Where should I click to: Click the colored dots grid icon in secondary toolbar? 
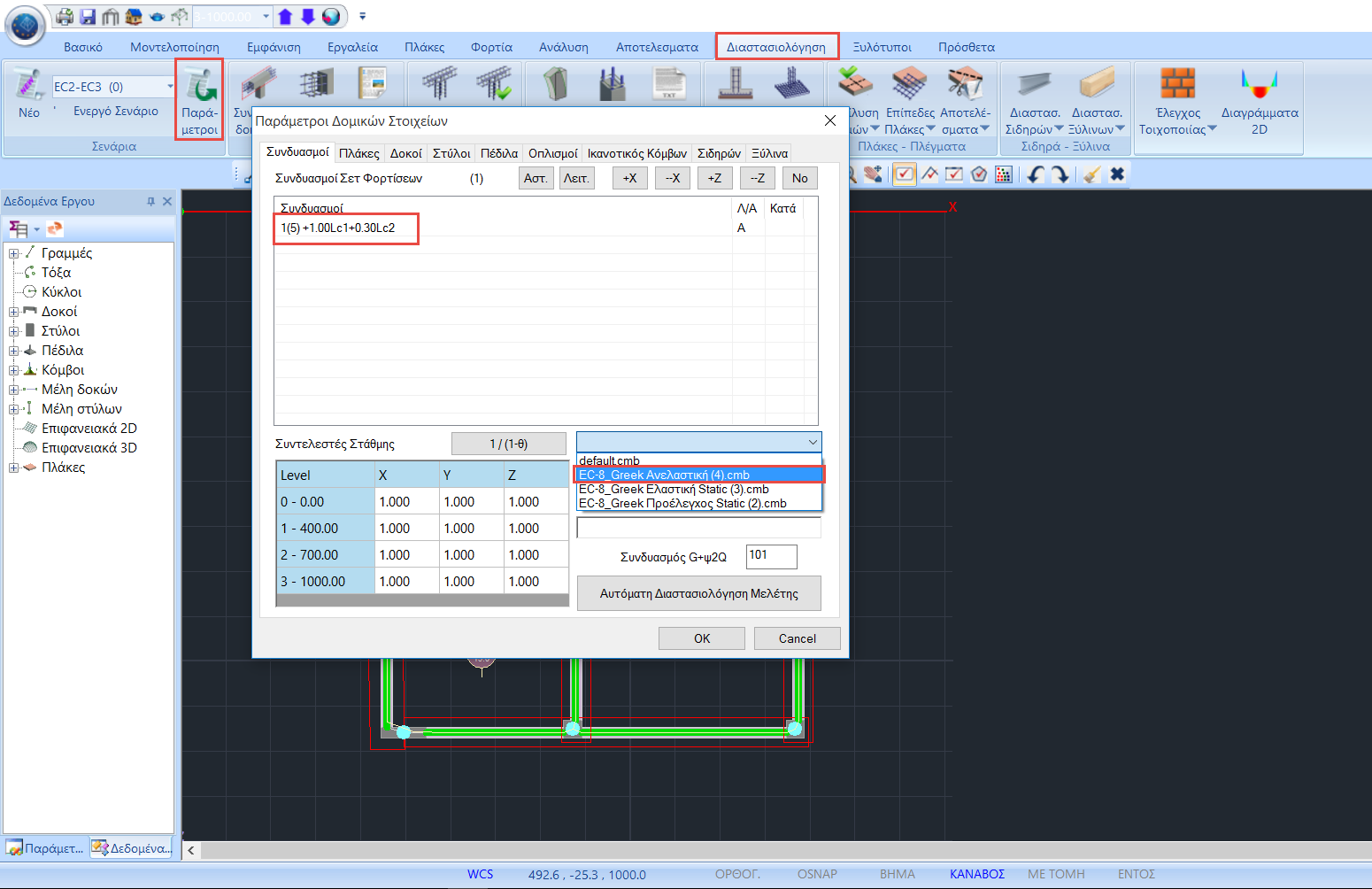1003,174
